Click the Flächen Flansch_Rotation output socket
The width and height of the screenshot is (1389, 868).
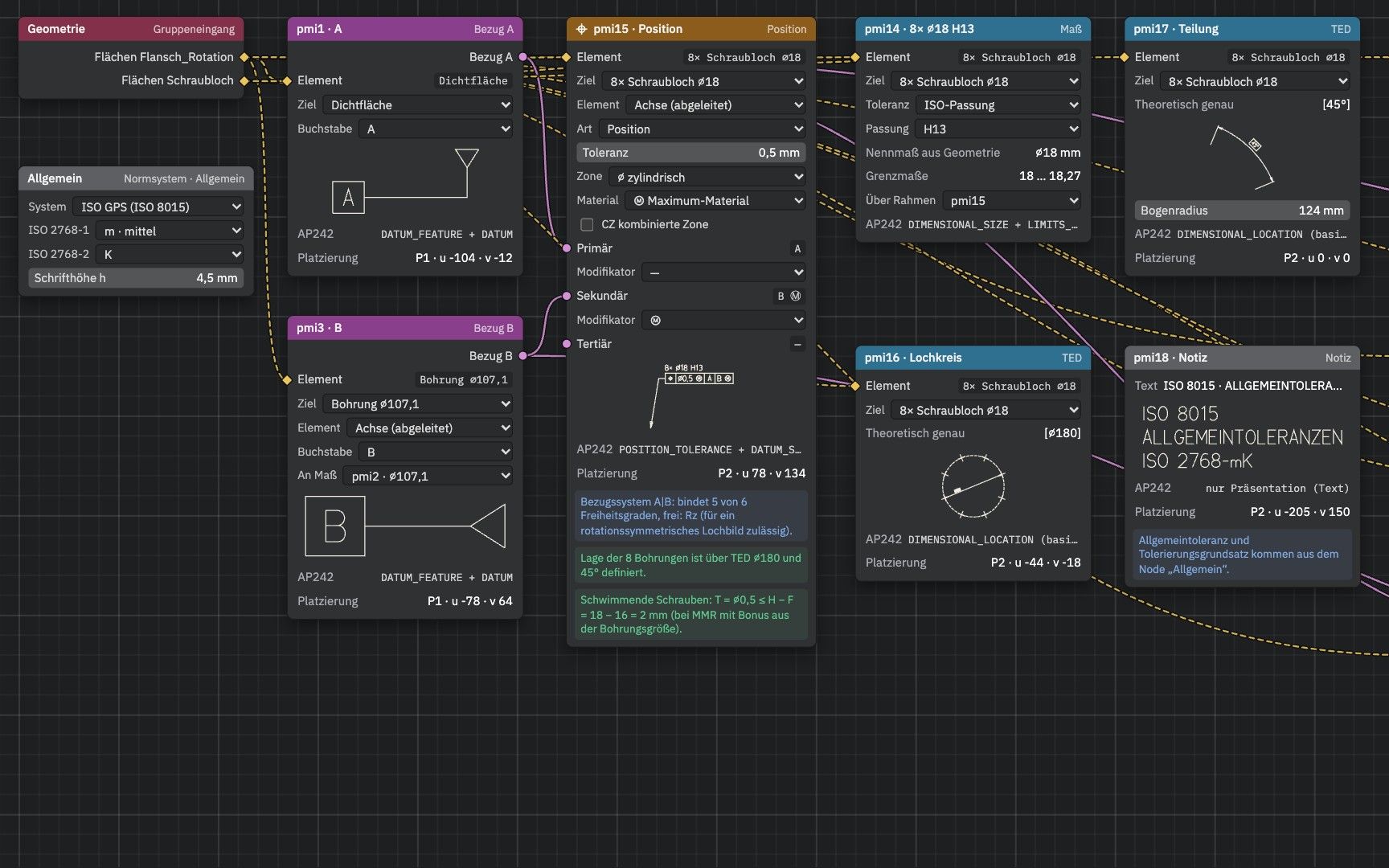(x=244, y=57)
